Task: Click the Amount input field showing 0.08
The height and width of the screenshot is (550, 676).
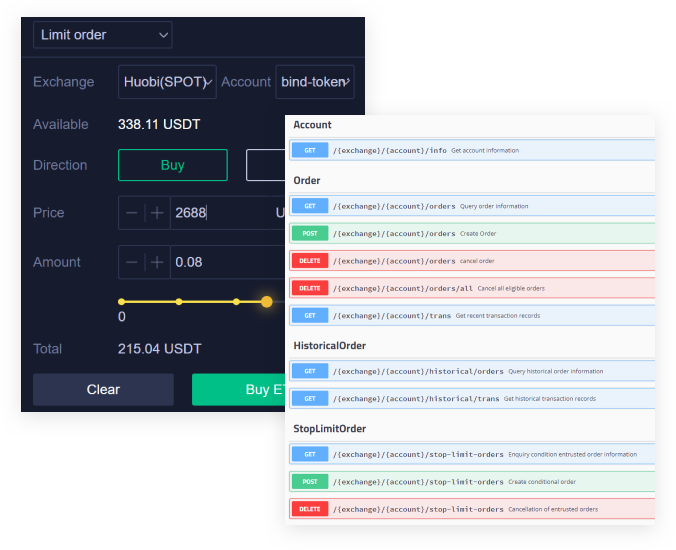Action: coord(228,262)
